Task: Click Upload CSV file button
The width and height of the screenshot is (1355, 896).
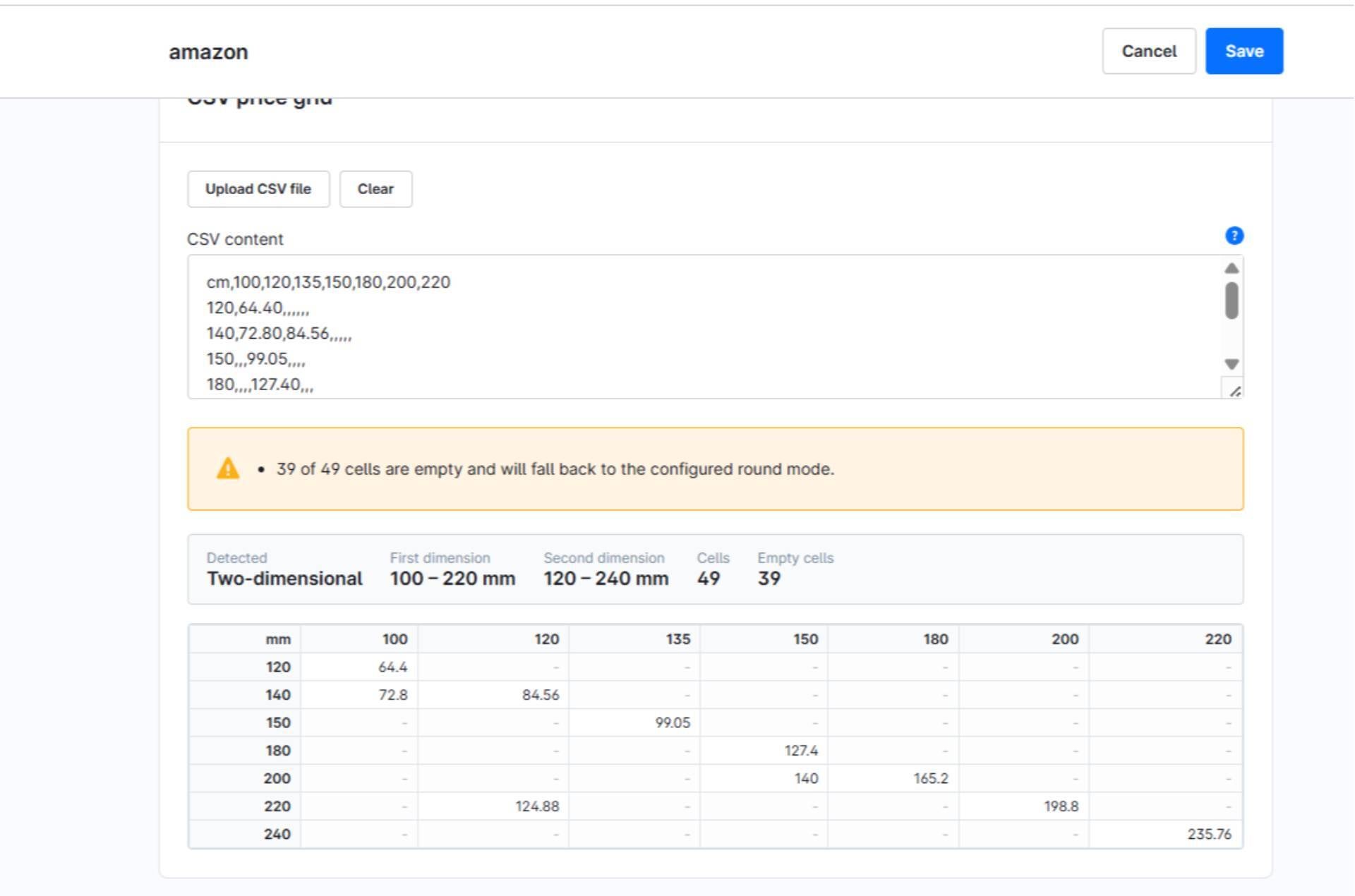Action: 258,189
